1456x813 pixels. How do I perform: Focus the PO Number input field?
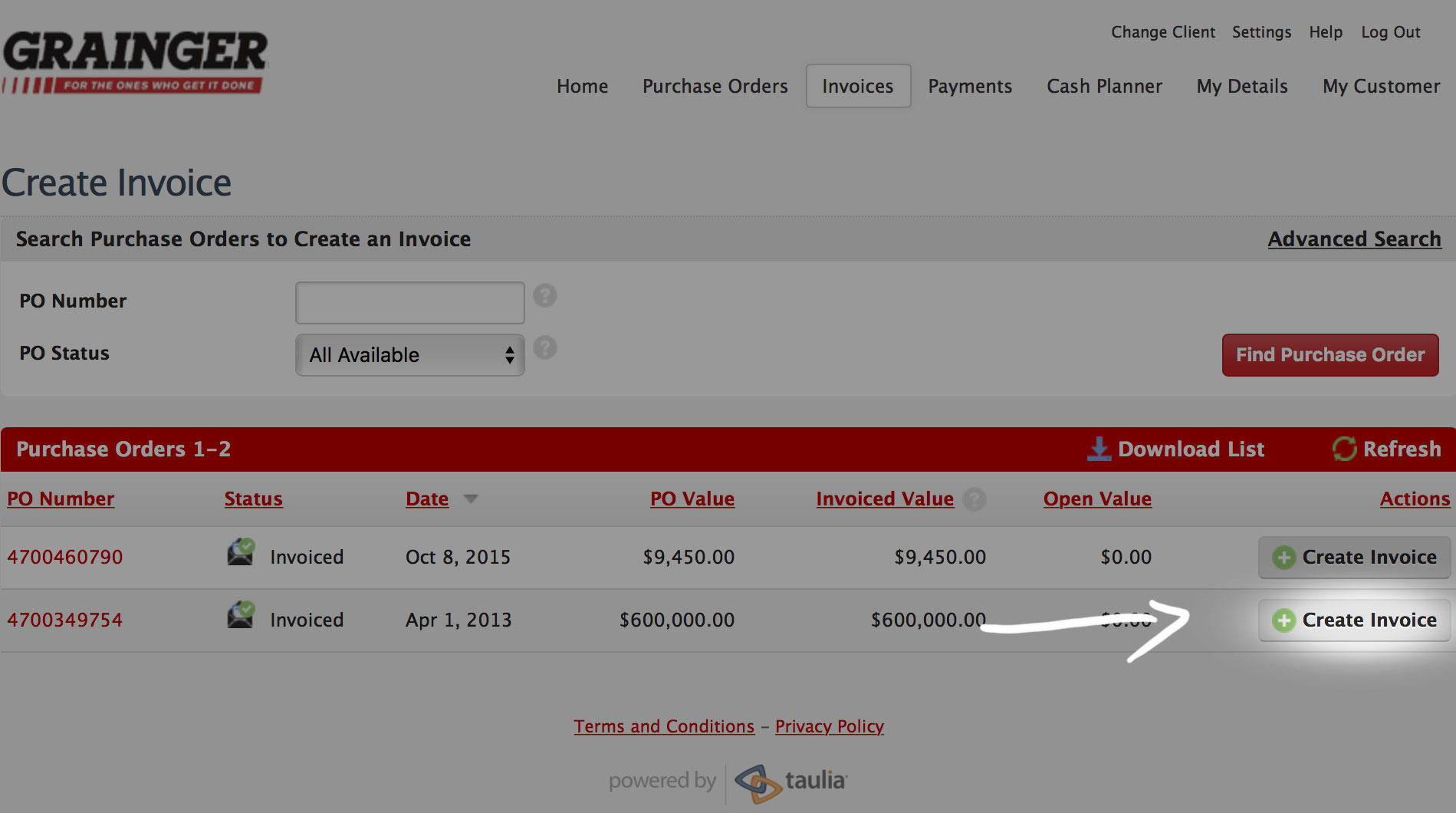(x=409, y=303)
